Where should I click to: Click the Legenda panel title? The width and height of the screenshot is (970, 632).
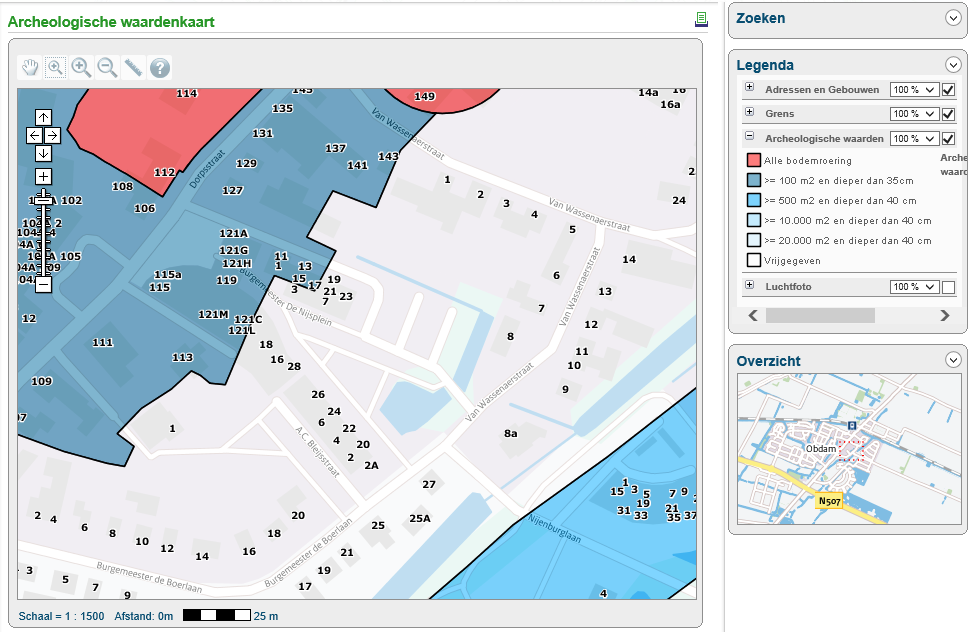(765, 66)
